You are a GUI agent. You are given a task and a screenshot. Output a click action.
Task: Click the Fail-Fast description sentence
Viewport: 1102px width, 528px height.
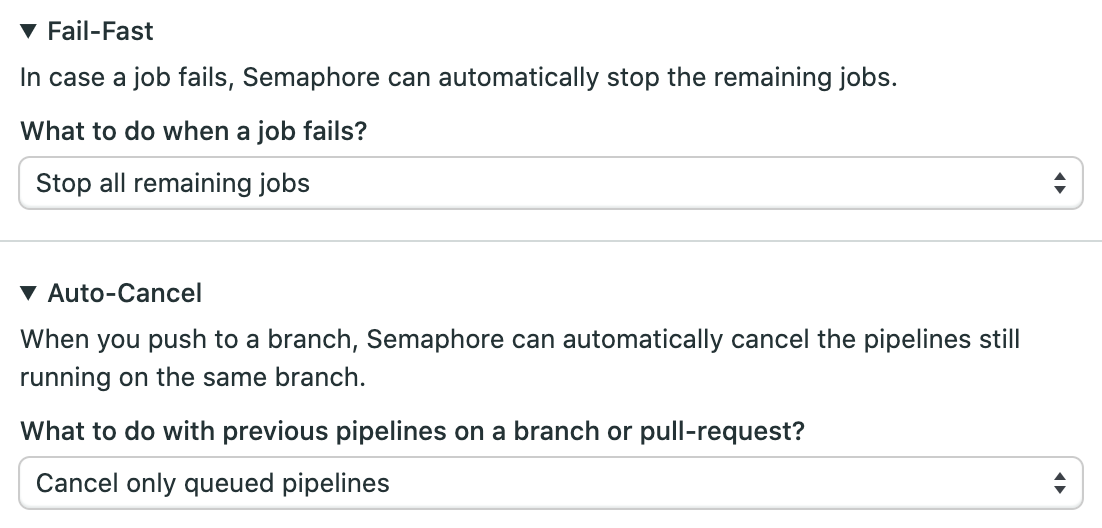click(458, 78)
